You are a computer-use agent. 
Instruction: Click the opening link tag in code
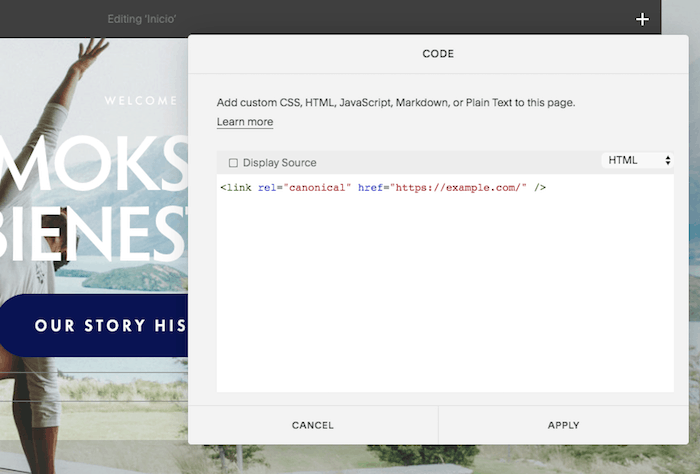pos(237,187)
